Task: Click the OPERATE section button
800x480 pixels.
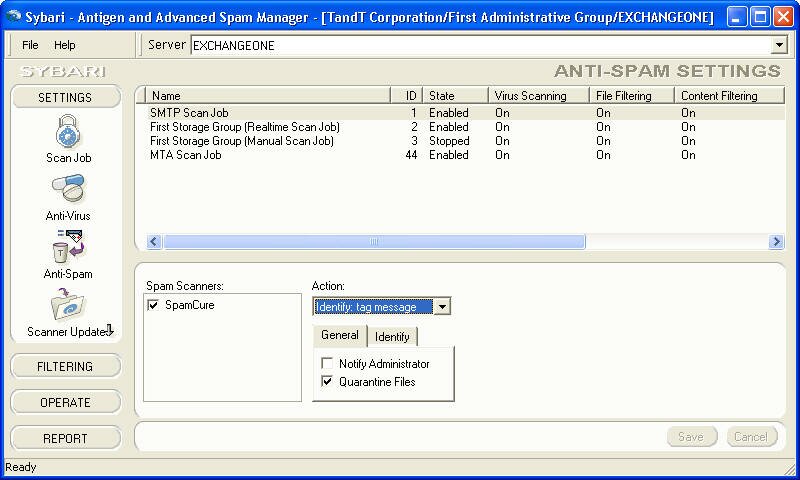Action: 65,403
